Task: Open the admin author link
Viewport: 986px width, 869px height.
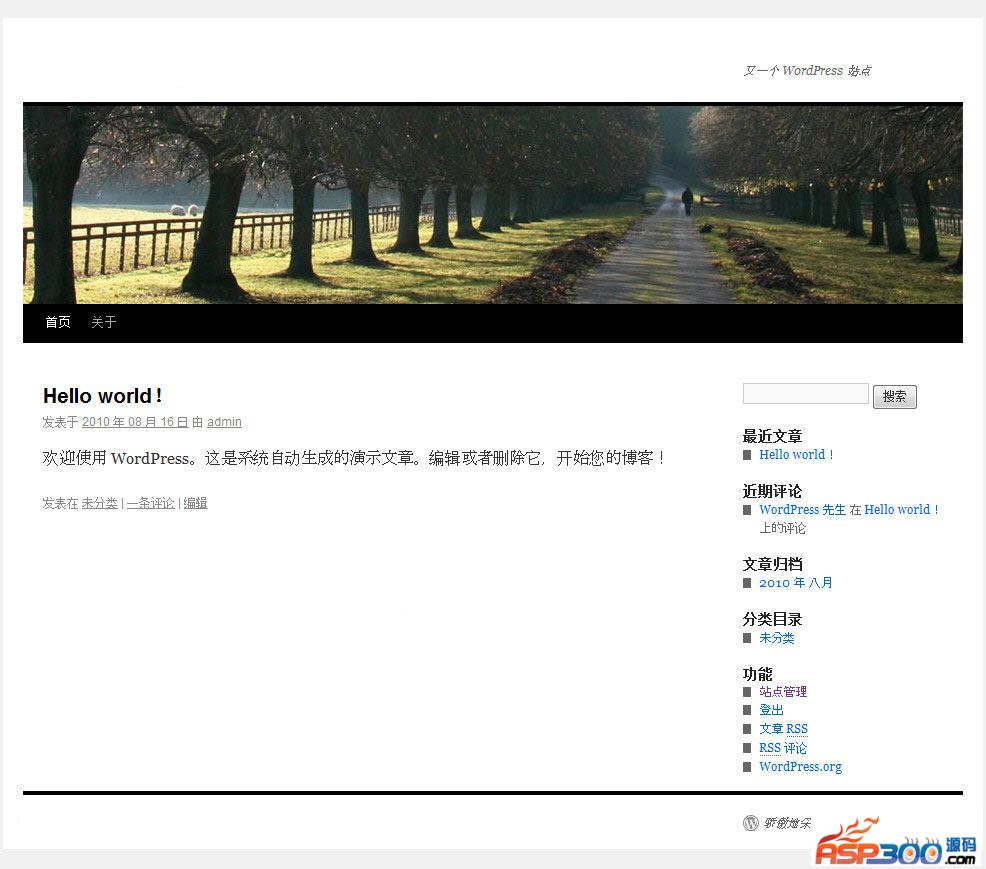Action: [x=224, y=422]
